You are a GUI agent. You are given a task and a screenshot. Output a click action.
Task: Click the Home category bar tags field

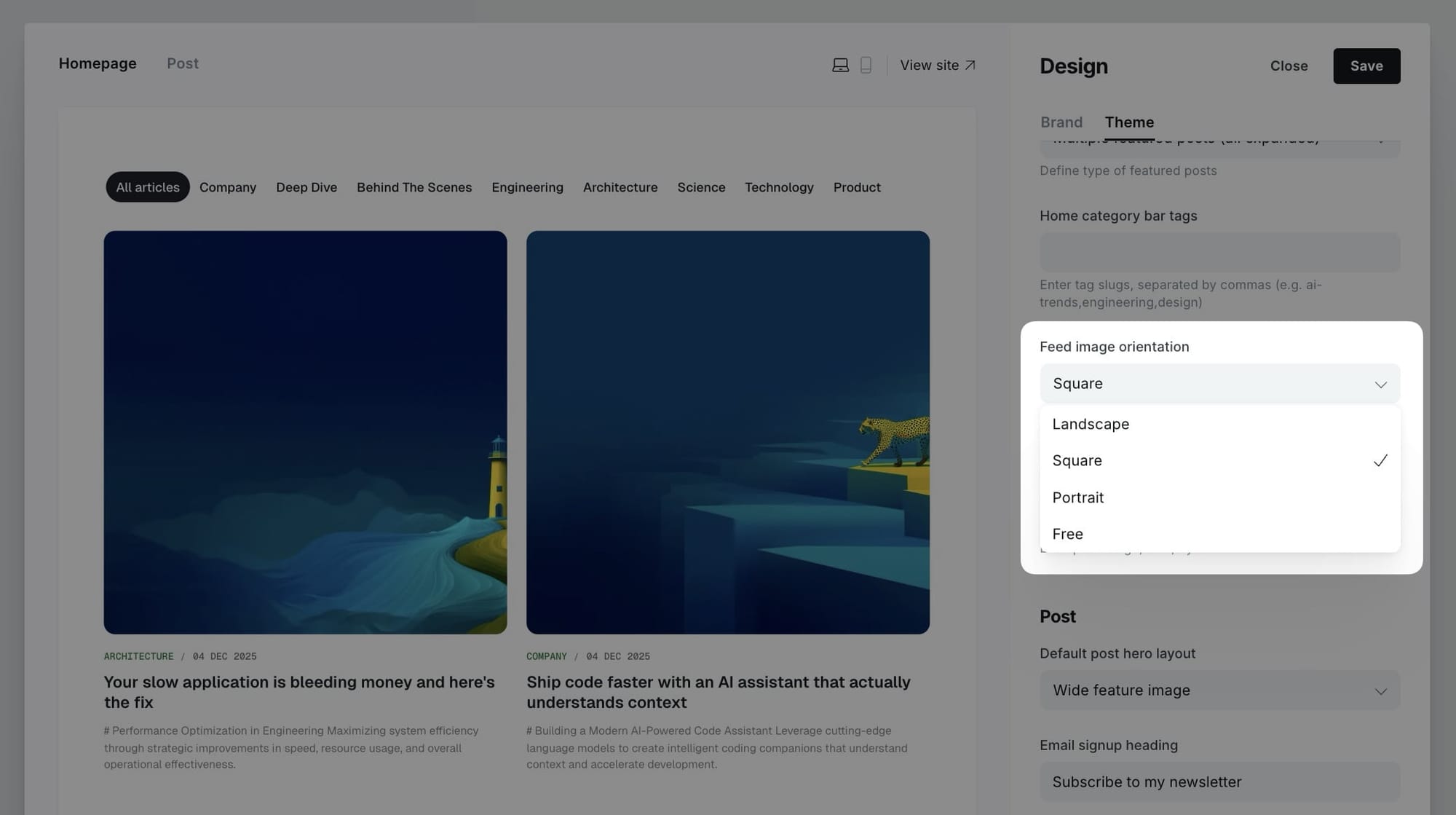pyautogui.click(x=1219, y=251)
